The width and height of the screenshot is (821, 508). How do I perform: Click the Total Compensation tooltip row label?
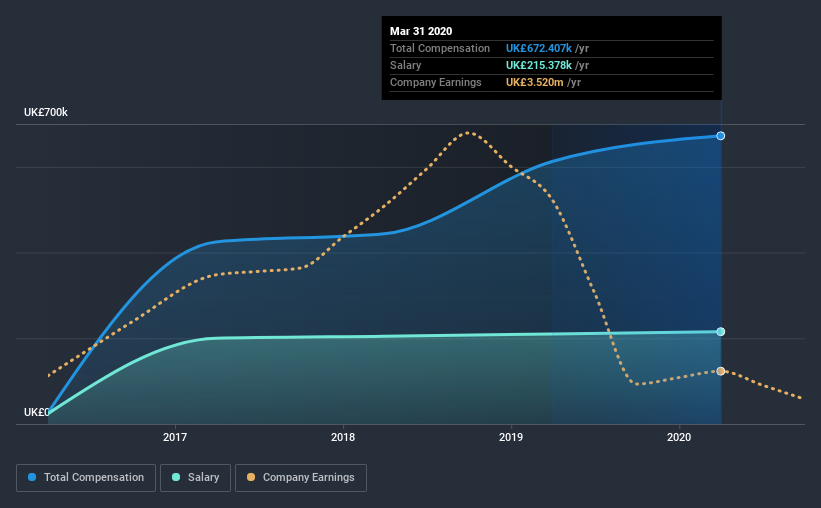click(440, 48)
